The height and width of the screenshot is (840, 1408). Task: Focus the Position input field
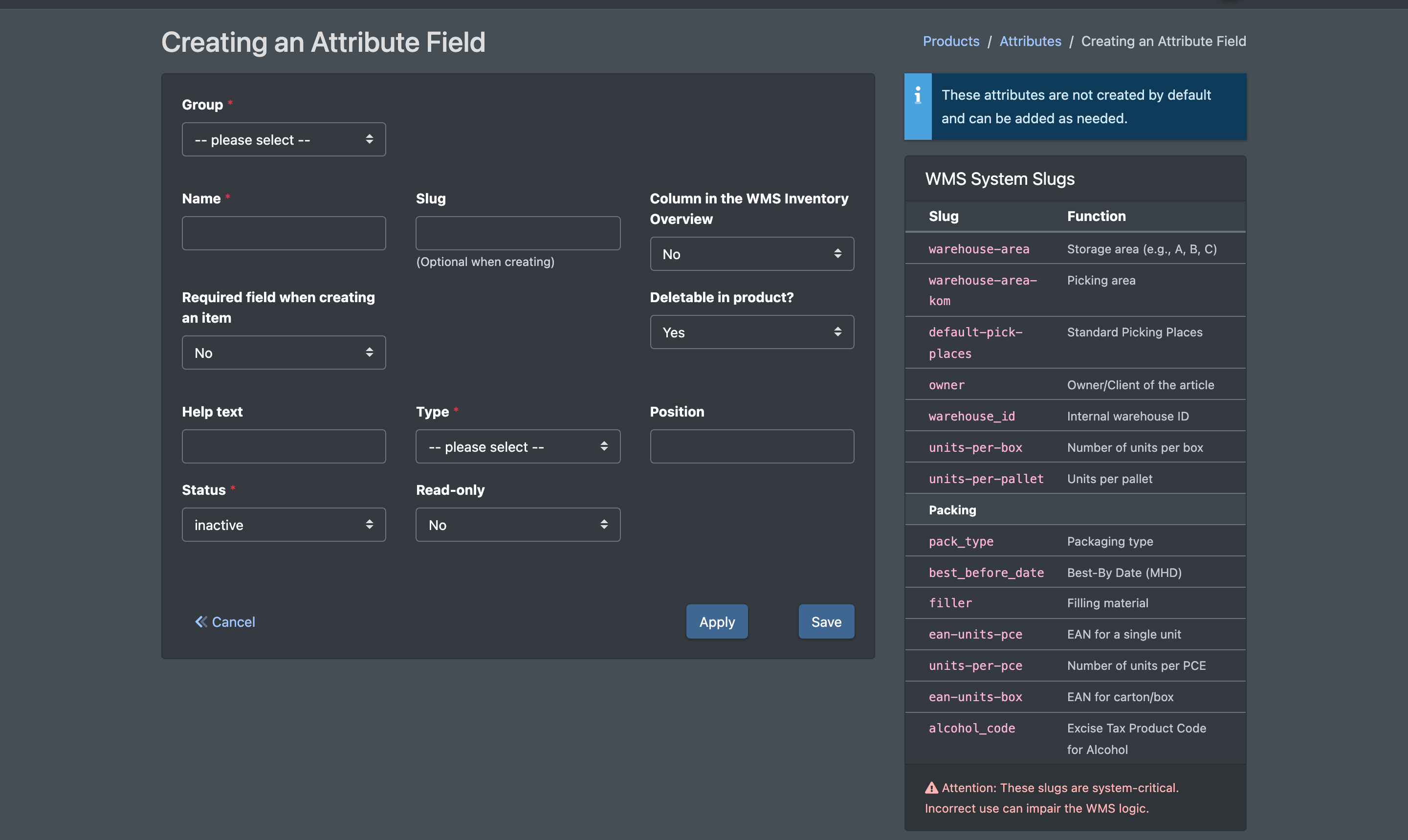[751, 446]
